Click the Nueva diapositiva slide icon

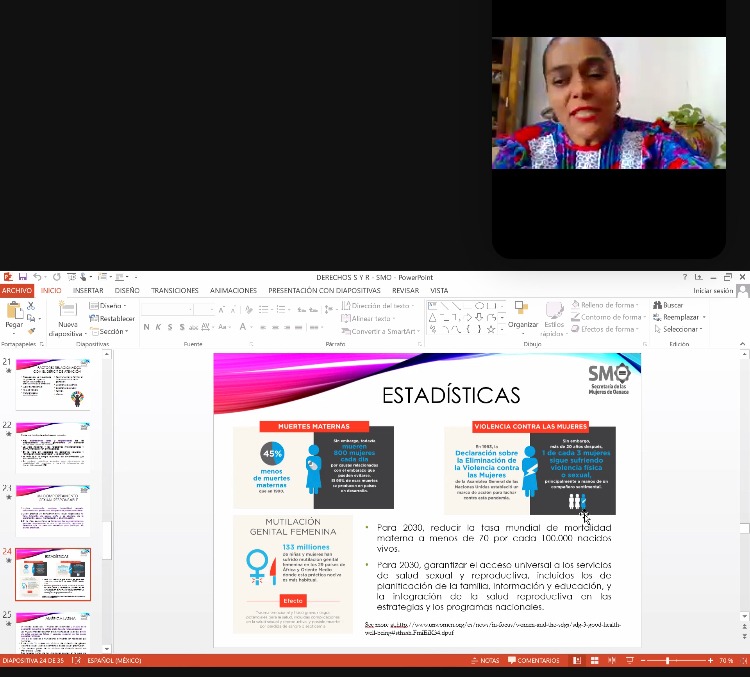click(x=67, y=314)
